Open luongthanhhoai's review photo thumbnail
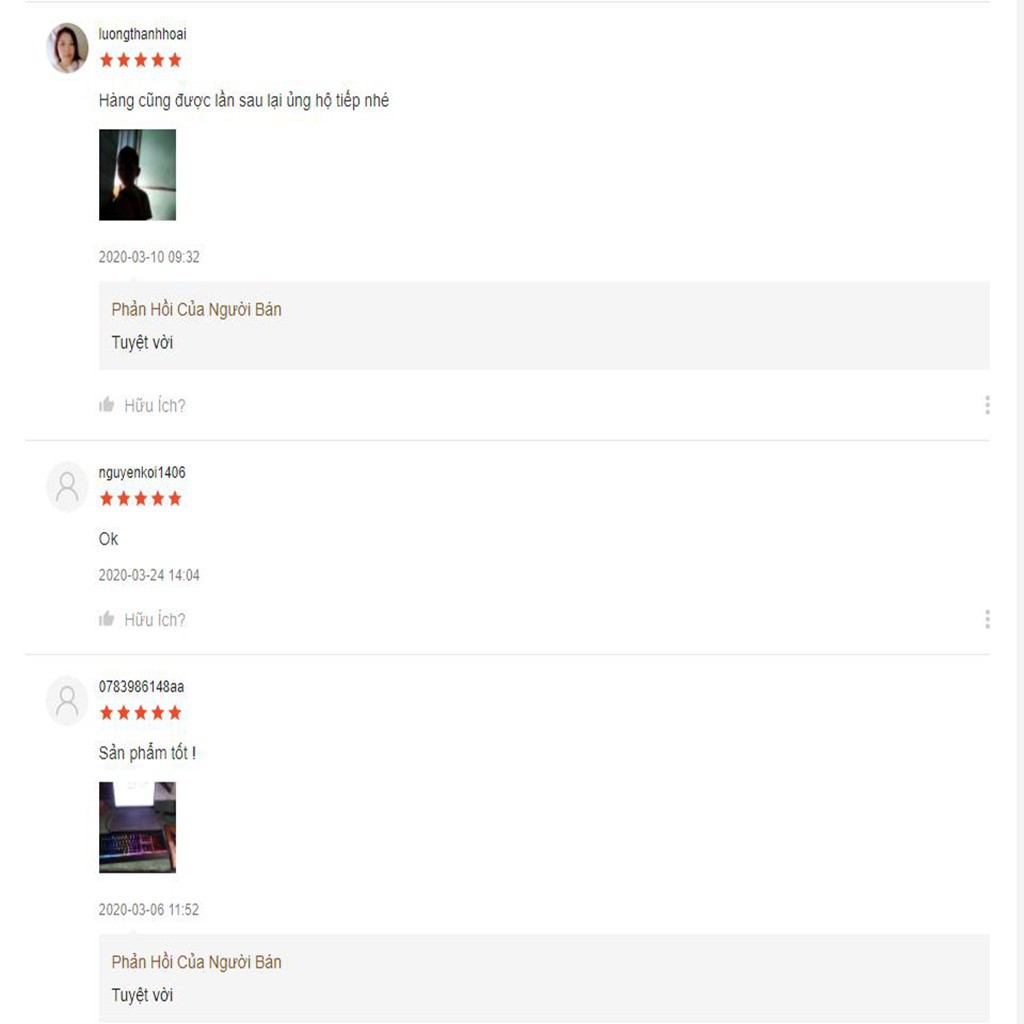 (137, 174)
